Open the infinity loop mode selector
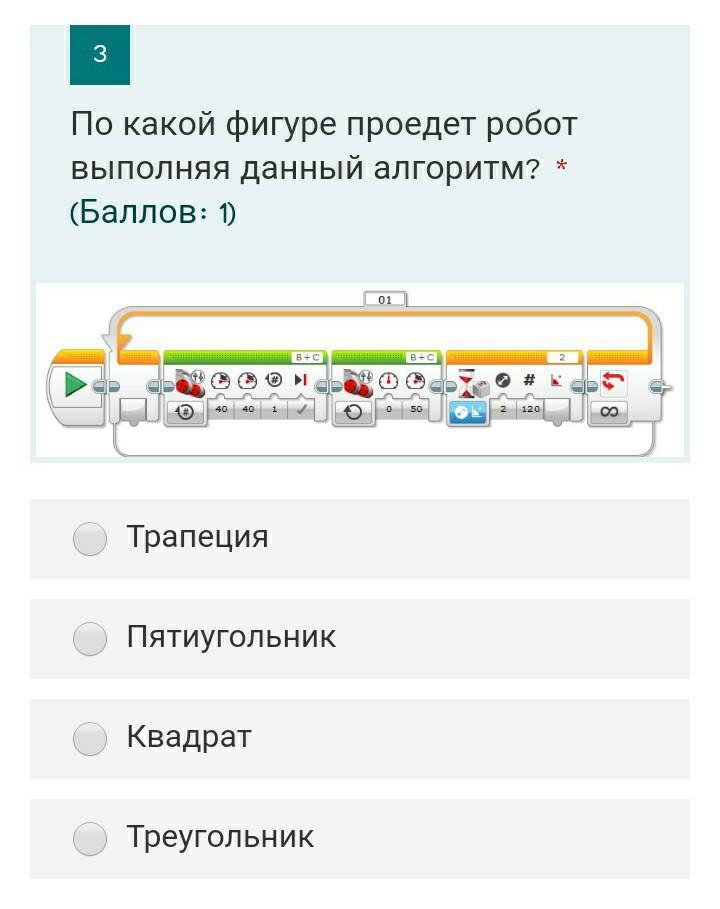 pyautogui.click(x=609, y=411)
